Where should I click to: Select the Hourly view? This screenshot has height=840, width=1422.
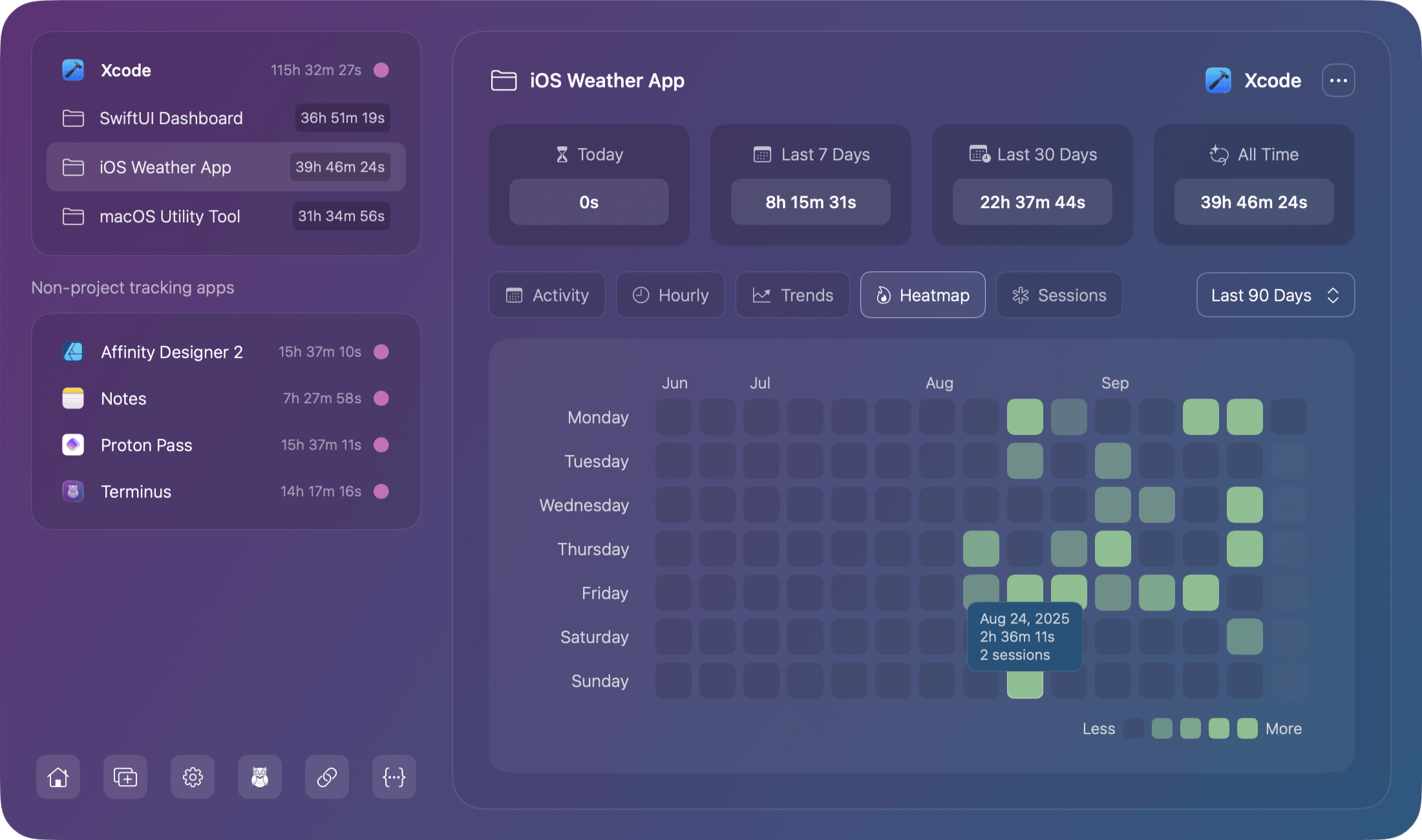point(670,295)
